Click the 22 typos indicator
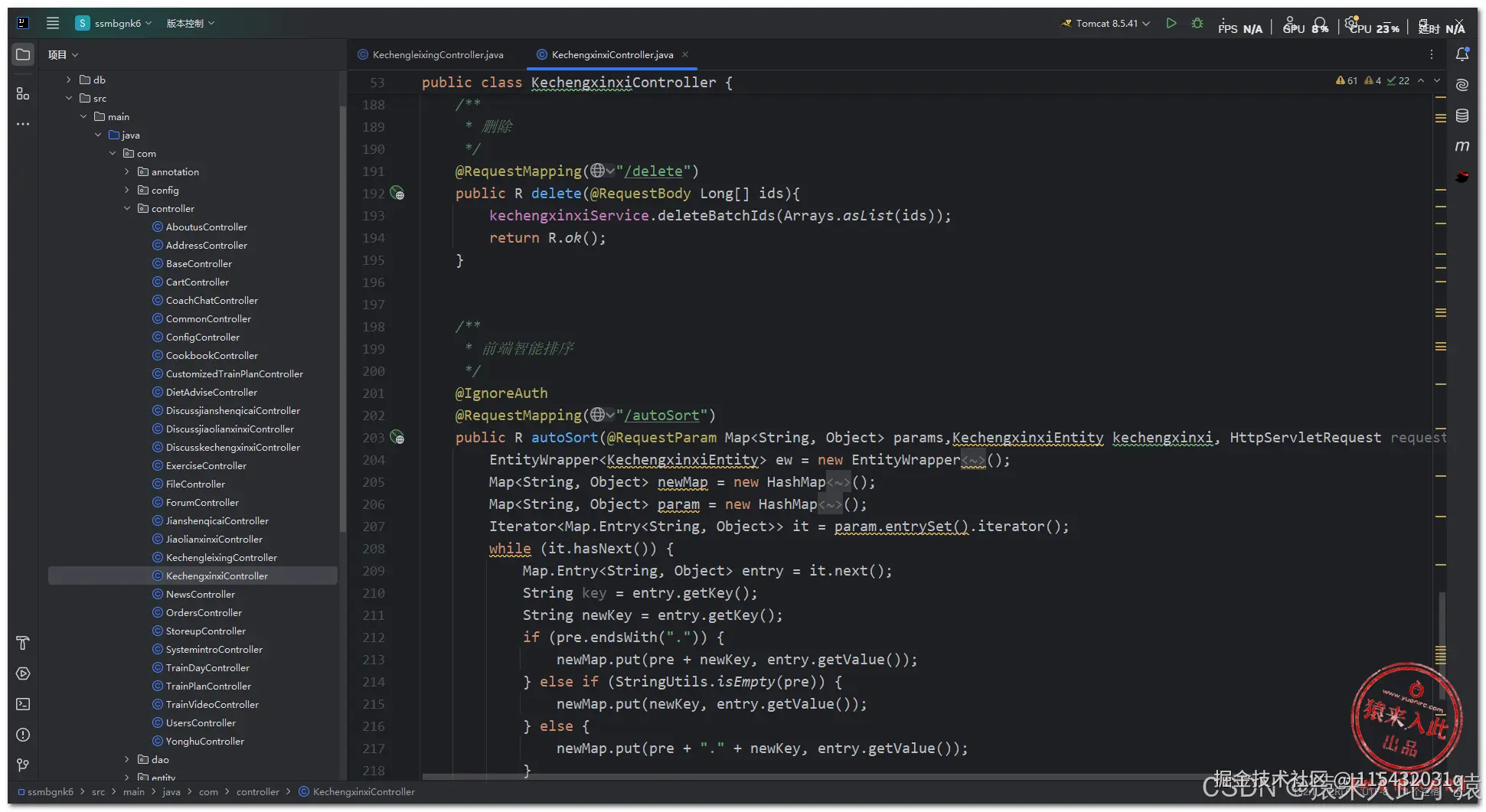This screenshot has height=812, width=1486. click(x=1399, y=80)
